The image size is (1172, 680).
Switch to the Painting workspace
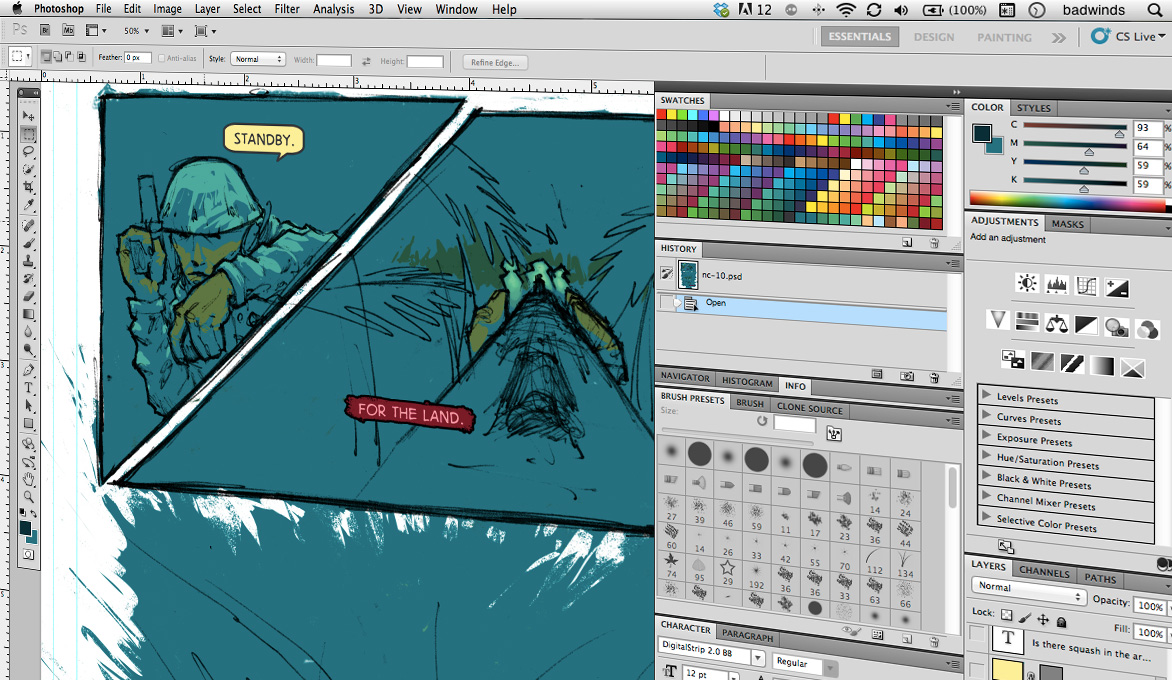(1004, 37)
